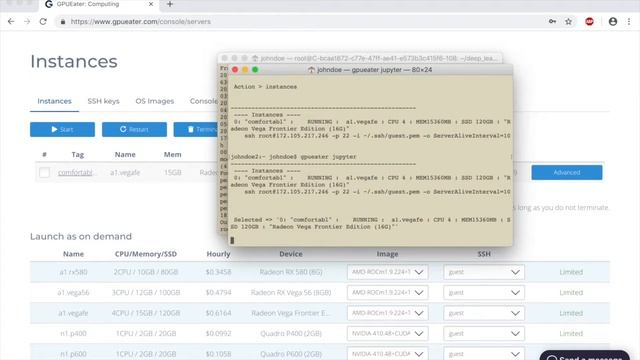
Task: Close the GPUEater: Computing tab
Action: pyautogui.click(x=151, y=4)
